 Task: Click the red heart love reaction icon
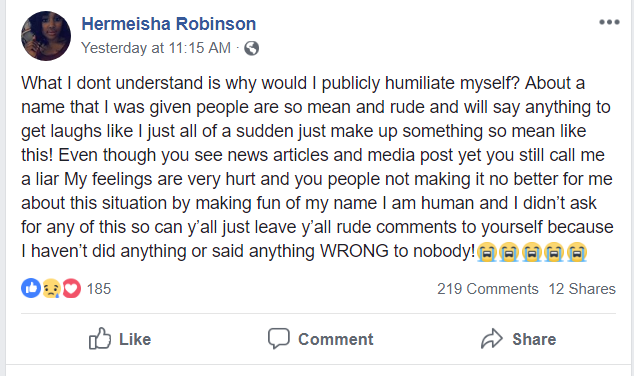(x=72, y=288)
